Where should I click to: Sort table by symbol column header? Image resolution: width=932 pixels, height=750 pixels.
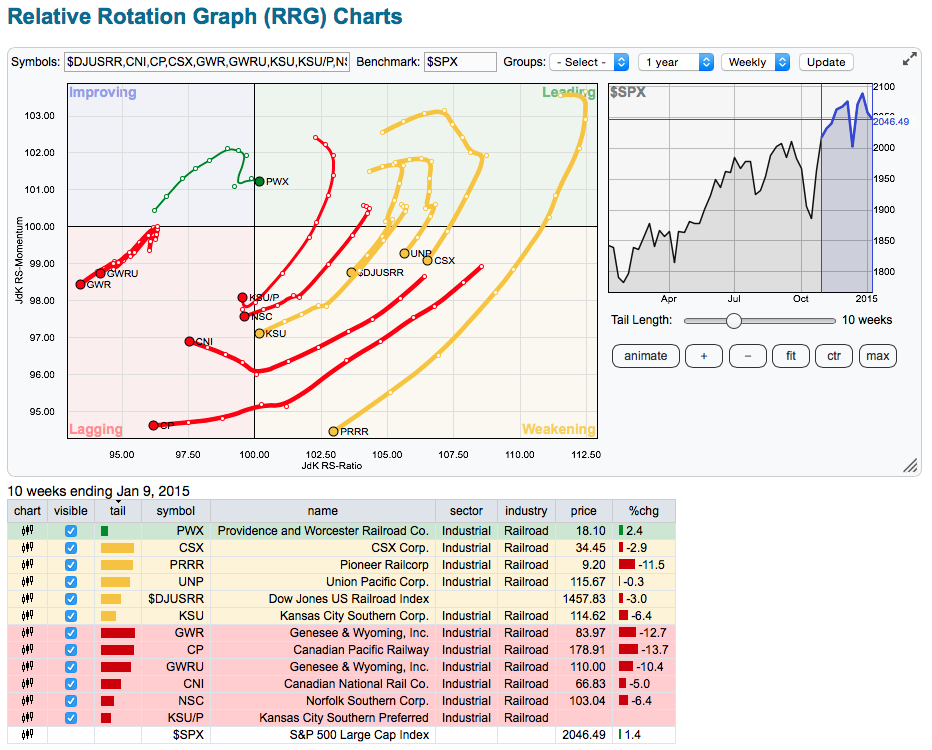coord(175,510)
